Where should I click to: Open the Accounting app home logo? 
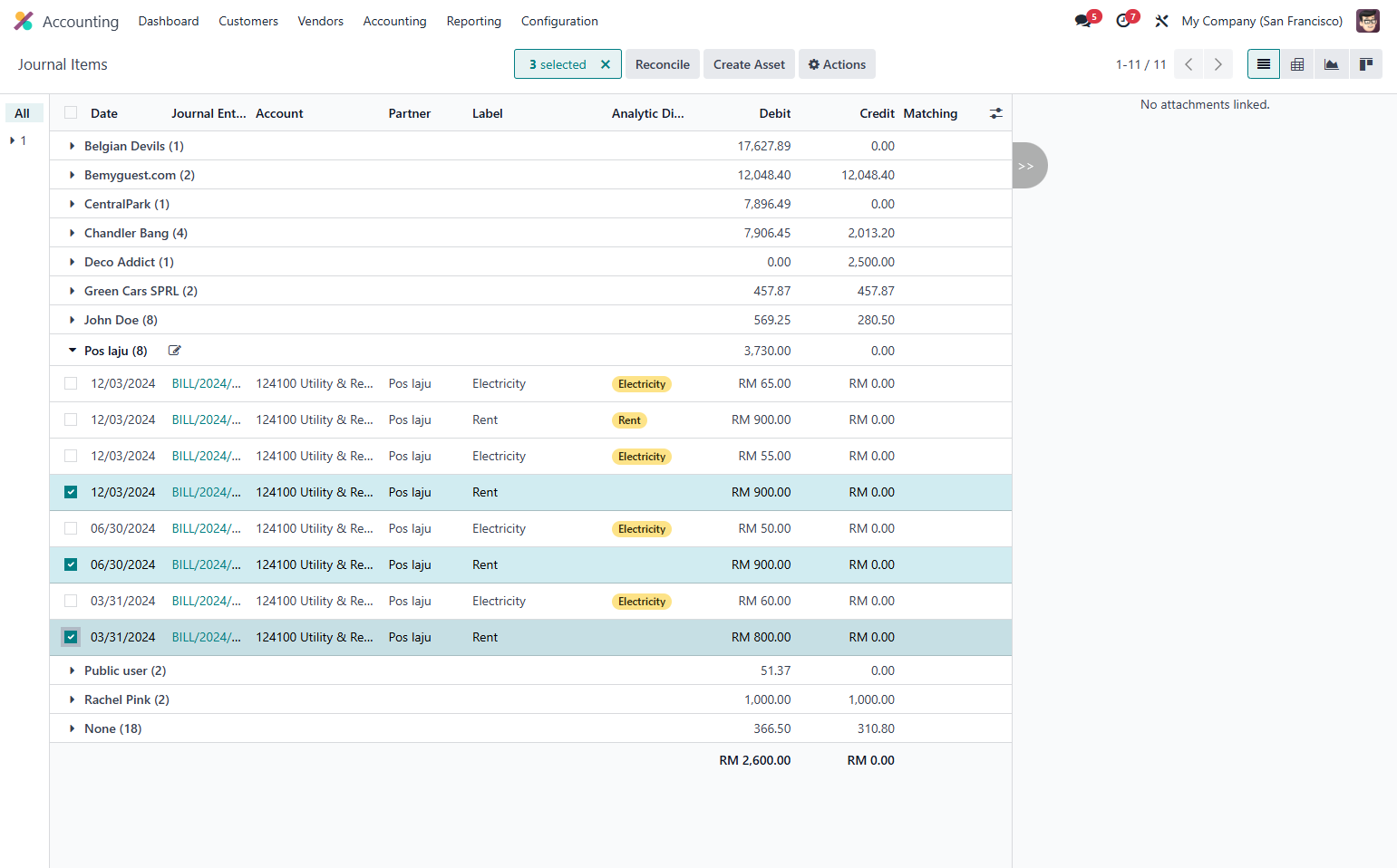tap(24, 21)
